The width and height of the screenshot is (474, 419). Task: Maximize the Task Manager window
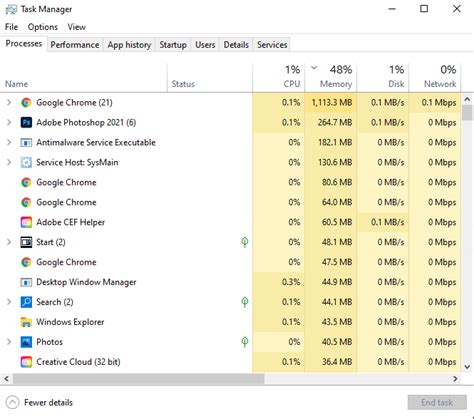424,9
